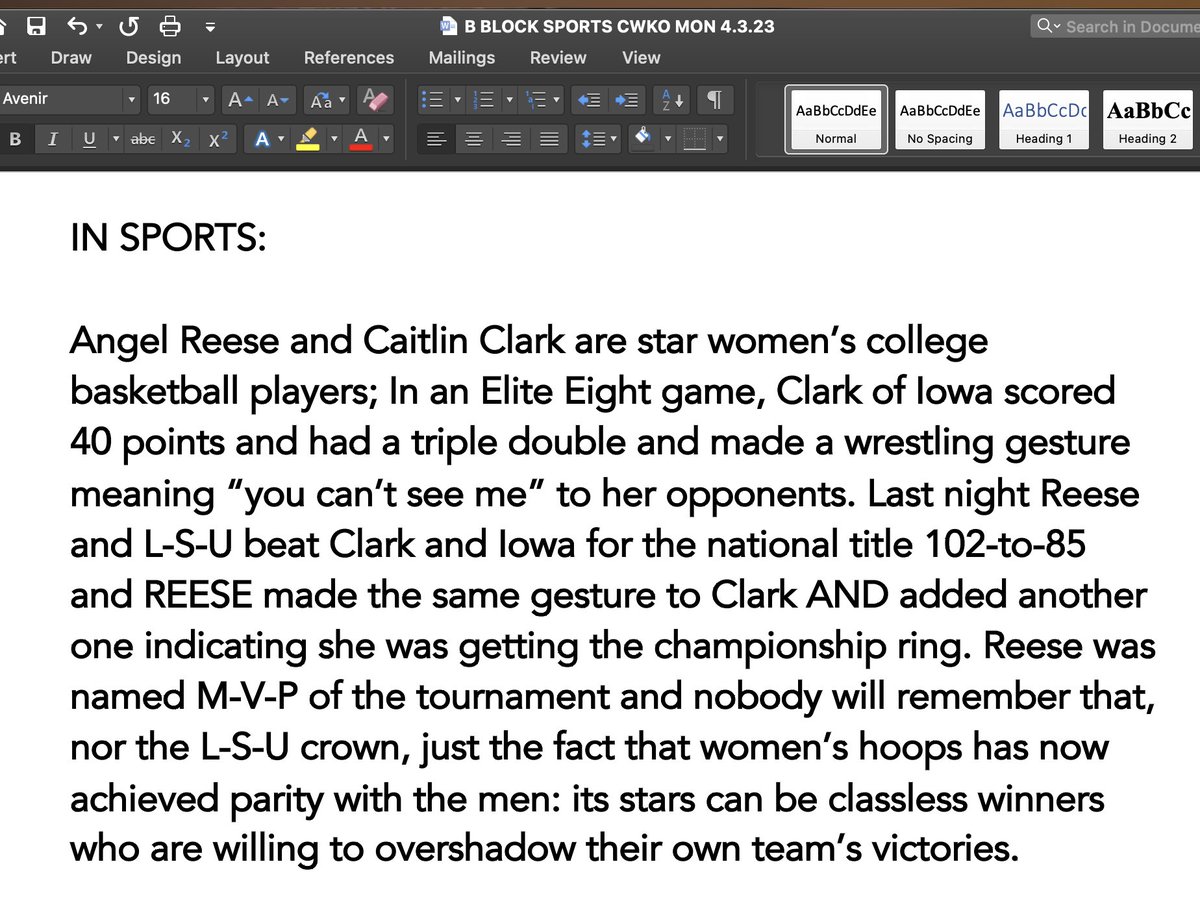This screenshot has height=901, width=1200.
Task: Print the document using printer icon
Action: 171,26
